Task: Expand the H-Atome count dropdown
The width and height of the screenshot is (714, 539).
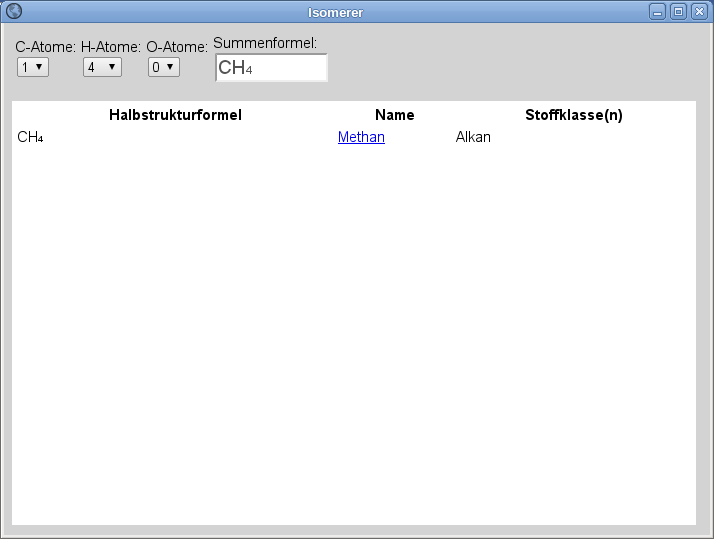Action: 101,67
